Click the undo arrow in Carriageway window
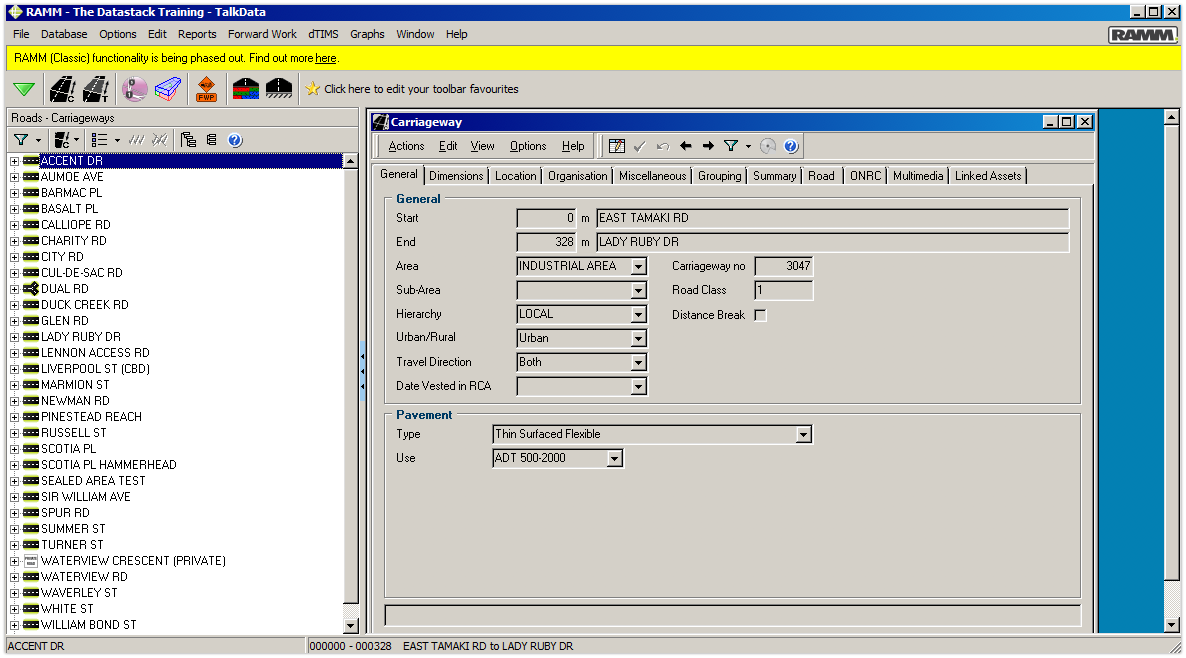 (x=662, y=145)
